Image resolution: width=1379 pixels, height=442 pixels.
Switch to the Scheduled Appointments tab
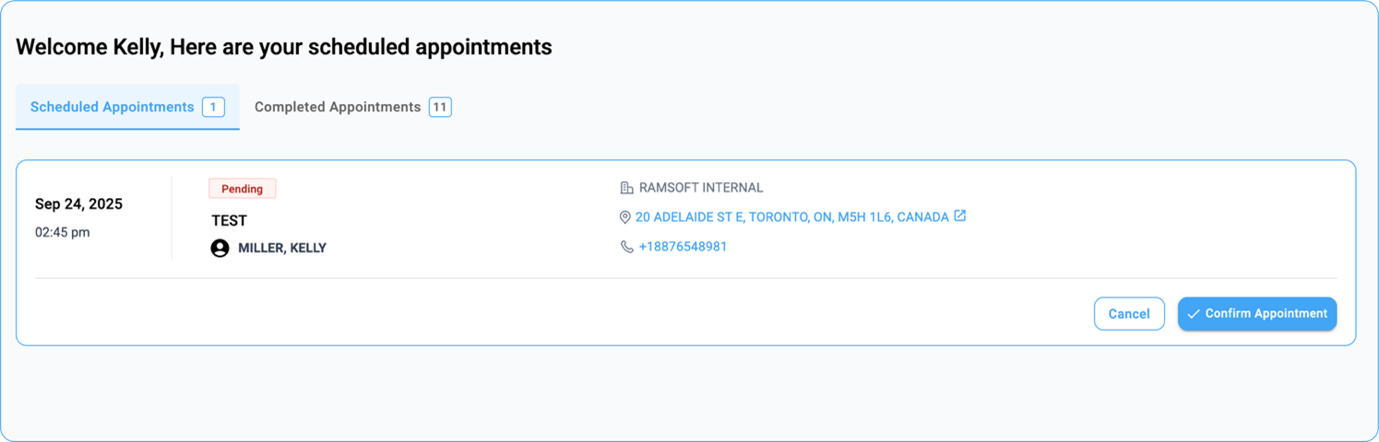pos(112,107)
